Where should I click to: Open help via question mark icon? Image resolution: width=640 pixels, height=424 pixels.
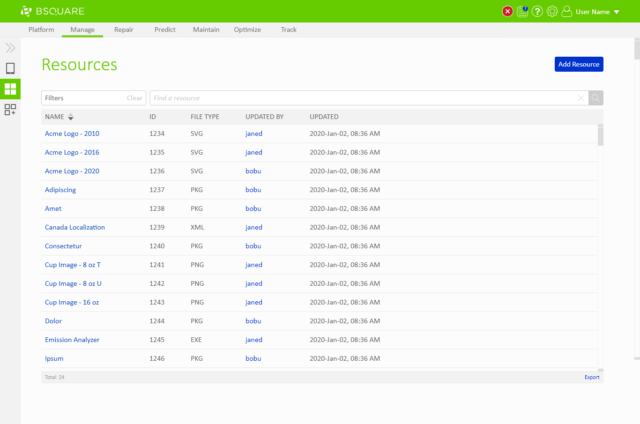[538, 11]
